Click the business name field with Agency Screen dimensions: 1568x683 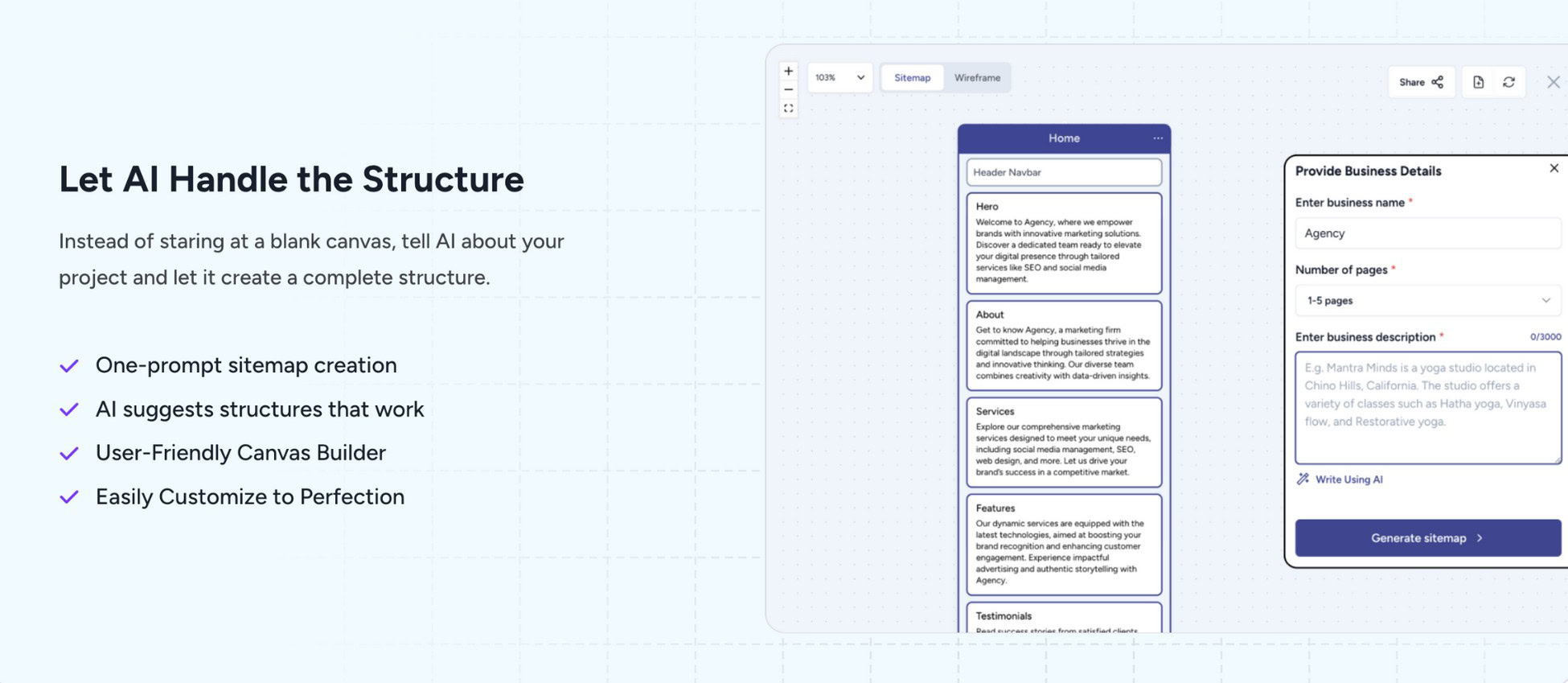click(1428, 233)
